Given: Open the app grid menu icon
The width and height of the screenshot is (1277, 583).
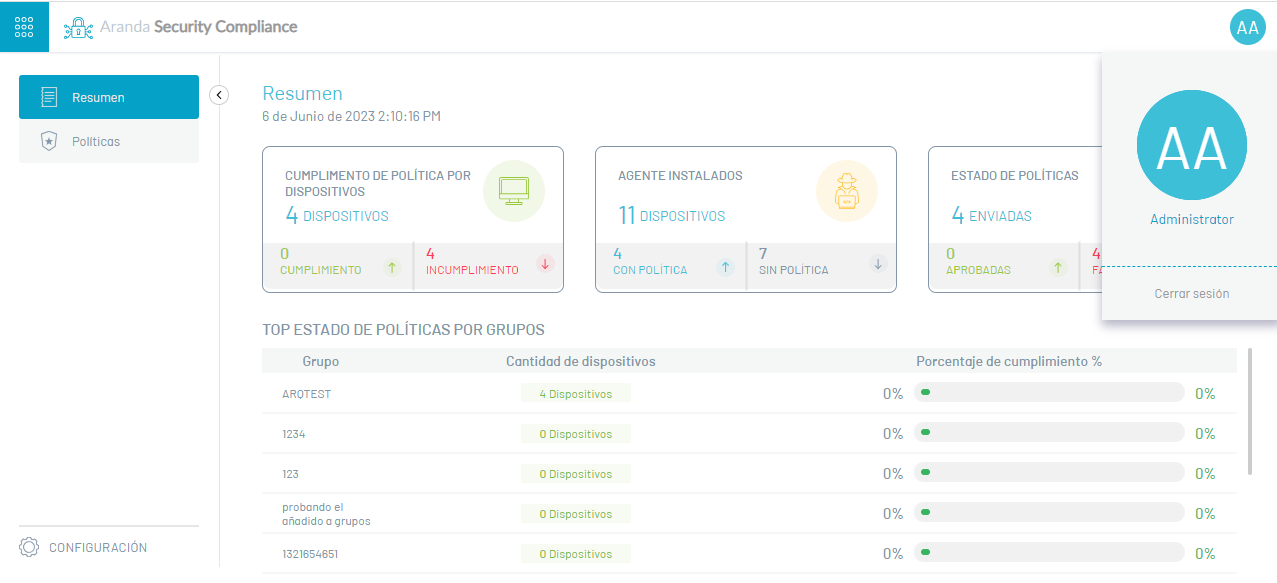Looking at the screenshot, I should (x=24, y=27).
